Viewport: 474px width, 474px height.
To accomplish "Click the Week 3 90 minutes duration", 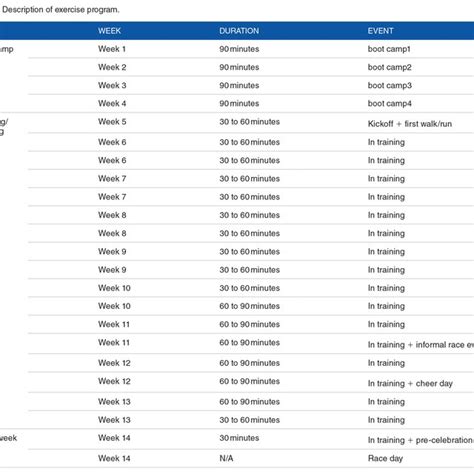I will pyautogui.click(x=239, y=85).
